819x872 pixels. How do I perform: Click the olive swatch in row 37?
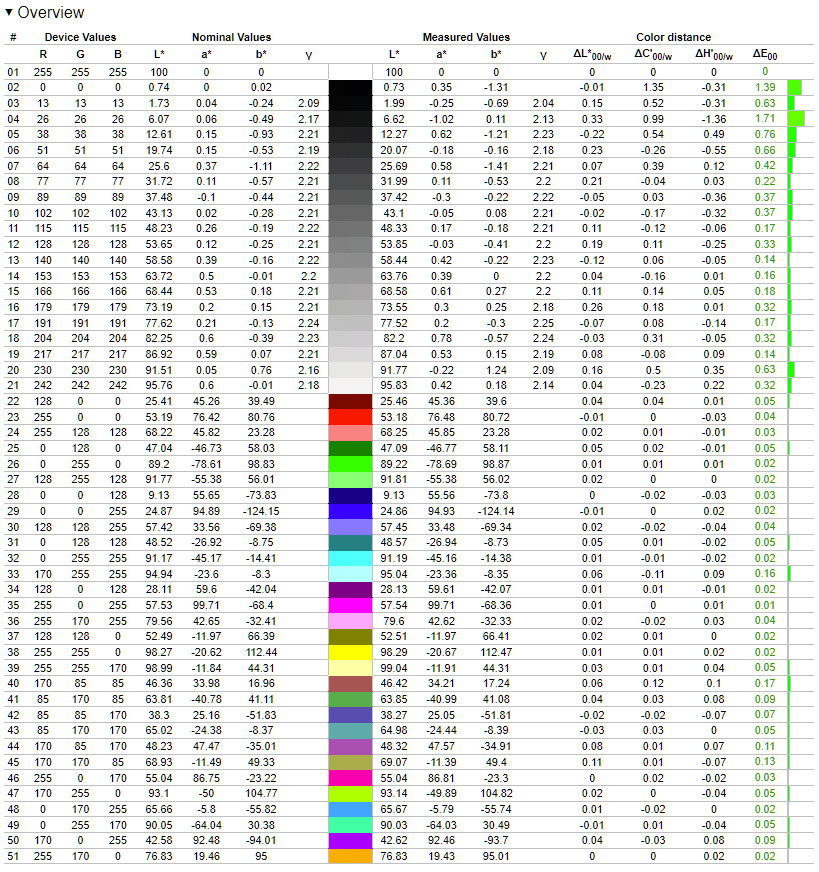coord(350,637)
